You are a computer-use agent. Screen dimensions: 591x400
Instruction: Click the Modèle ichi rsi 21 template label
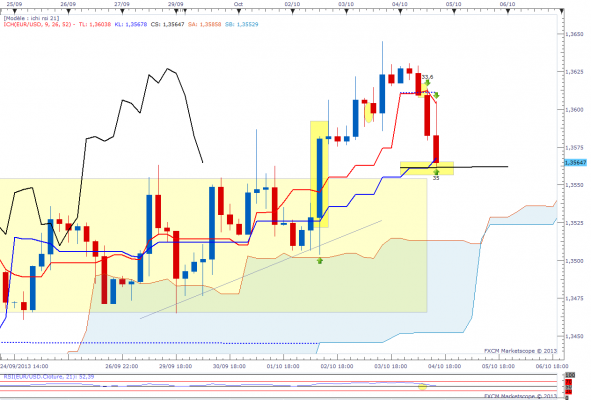click(x=31, y=18)
